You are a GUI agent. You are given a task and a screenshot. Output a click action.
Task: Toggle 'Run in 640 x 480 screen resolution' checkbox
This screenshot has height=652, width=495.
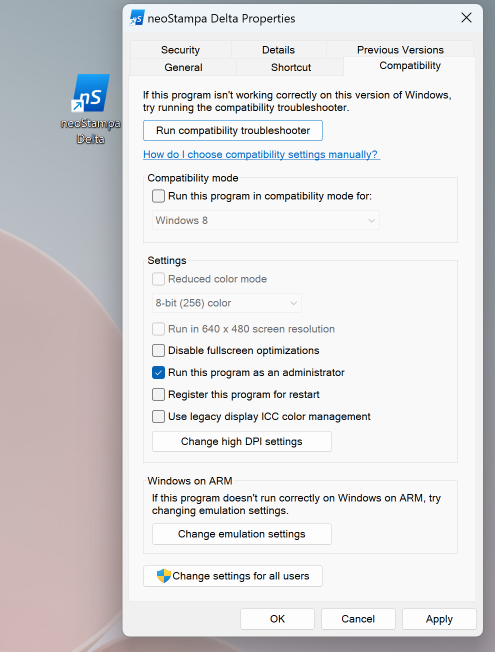point(158,329)
